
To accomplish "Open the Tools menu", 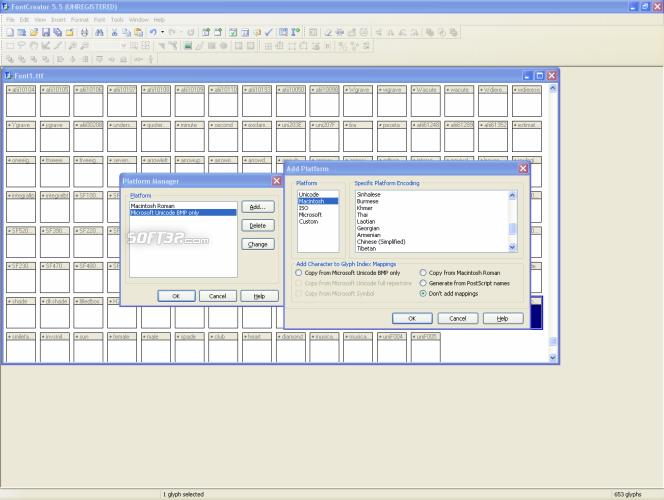I will (x=117, y=20).
